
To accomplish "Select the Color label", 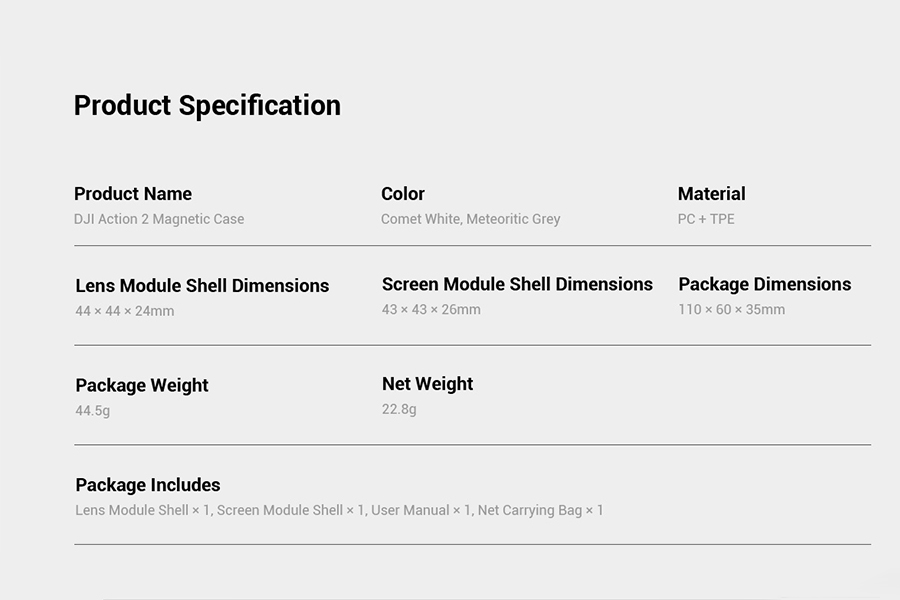I will click(x=402, y=193).
